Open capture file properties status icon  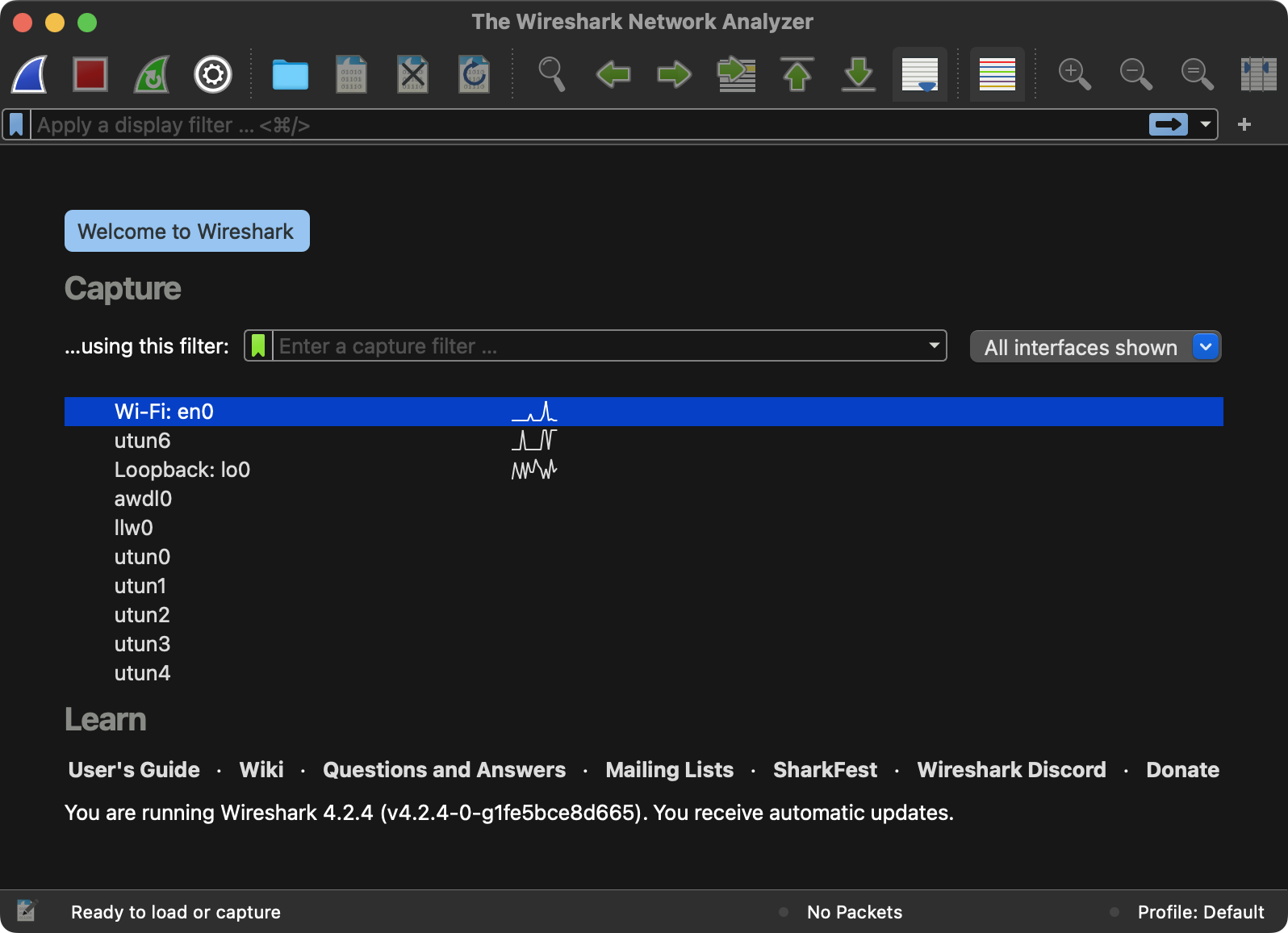pyautogui.click(x=27, y=910)
